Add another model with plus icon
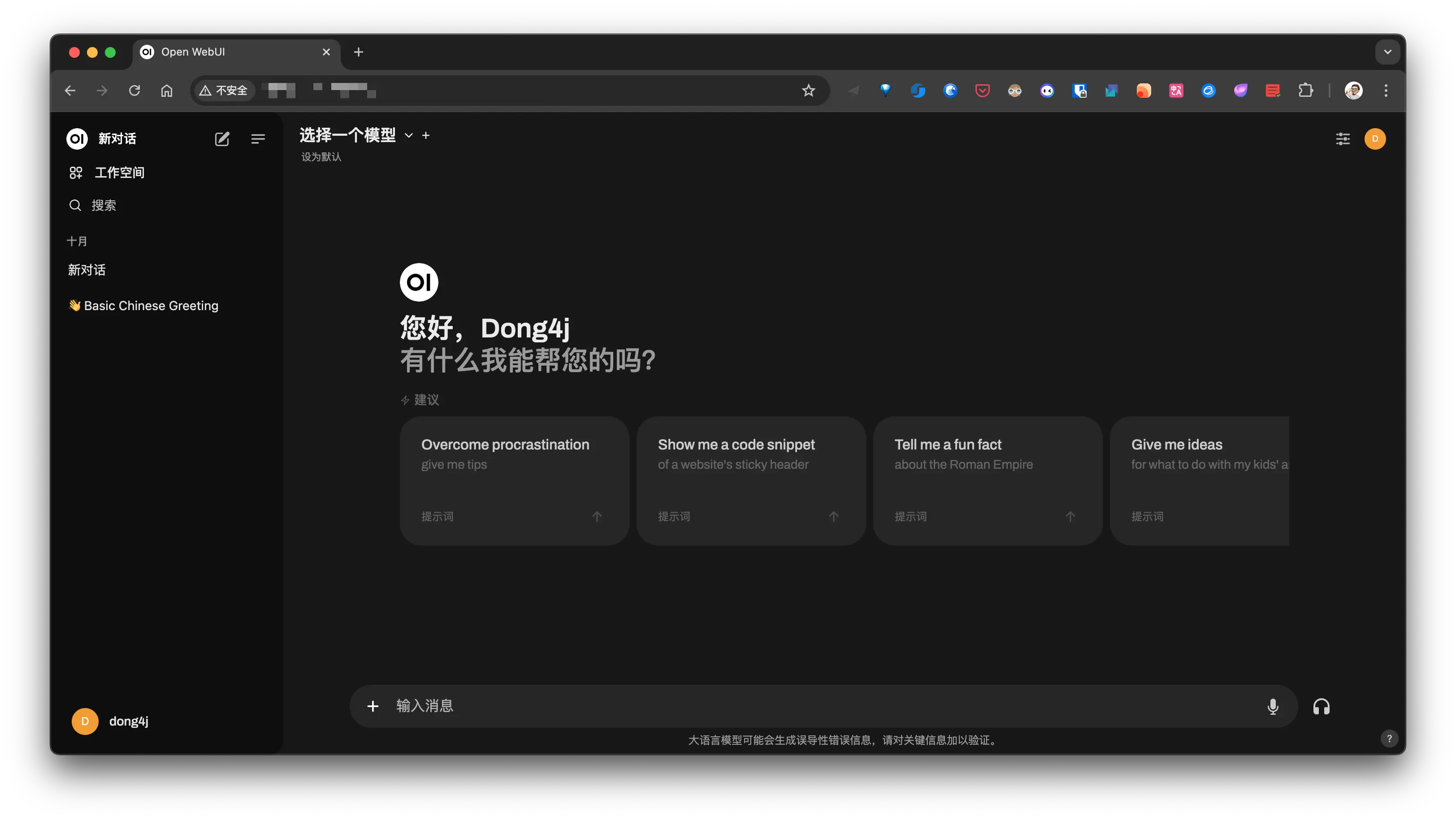The width and height of the screenshot is (1456, 821). coord(426,136)
